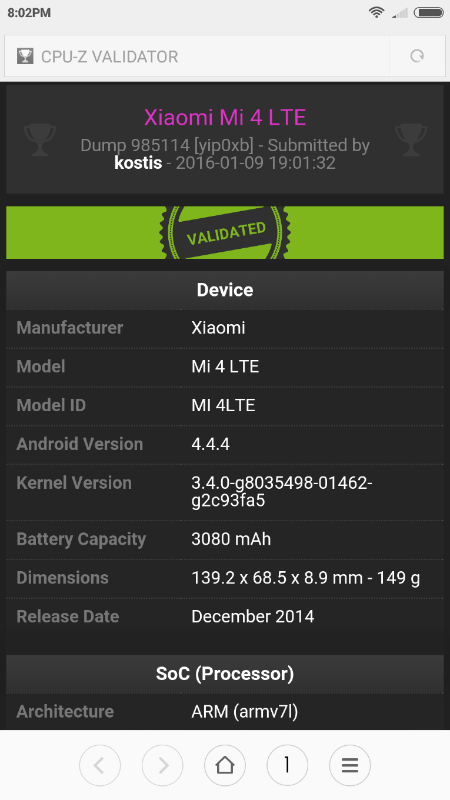Open the hamburger menu icon

coord(350,765)
